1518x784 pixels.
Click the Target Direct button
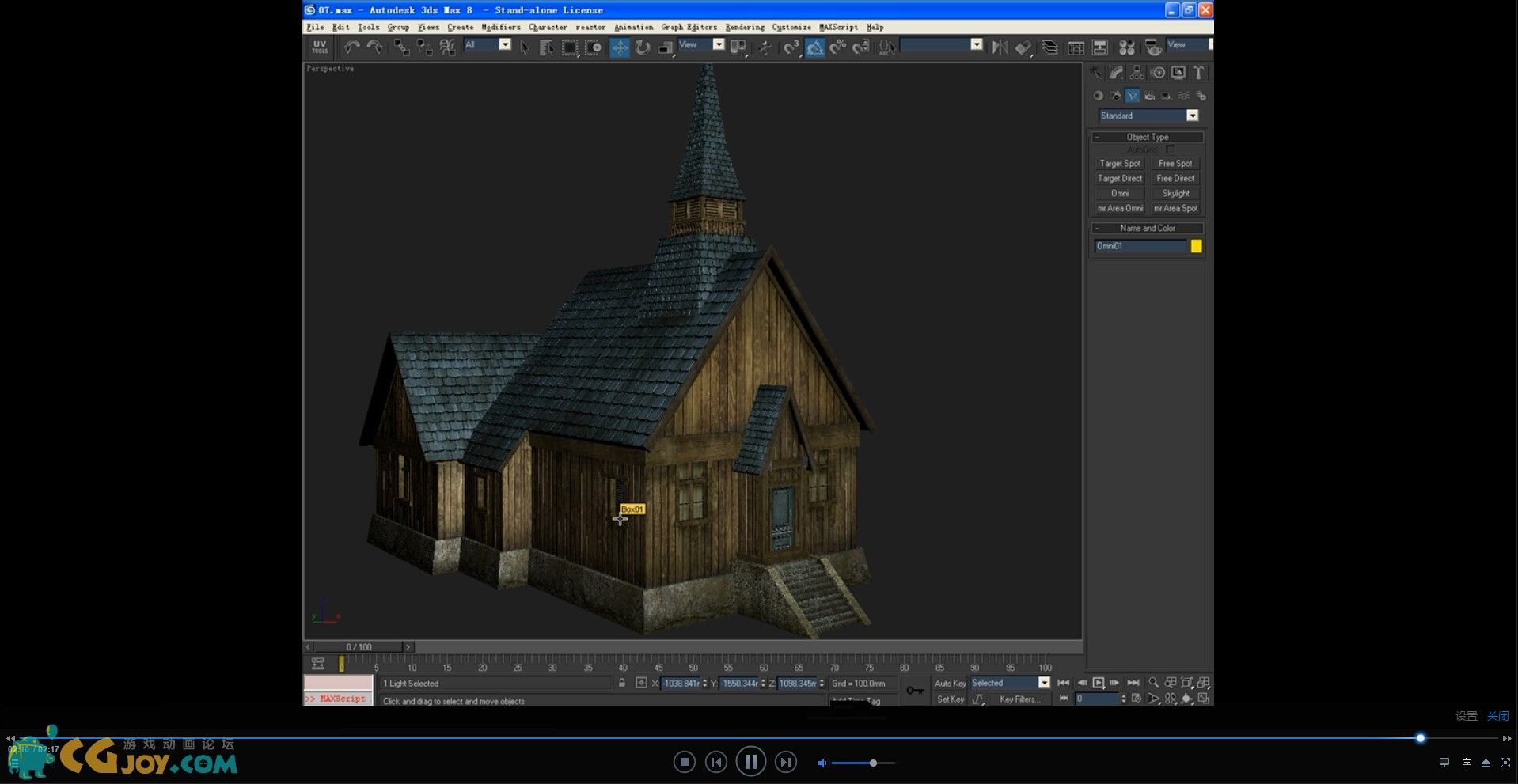click(1119, 179)
